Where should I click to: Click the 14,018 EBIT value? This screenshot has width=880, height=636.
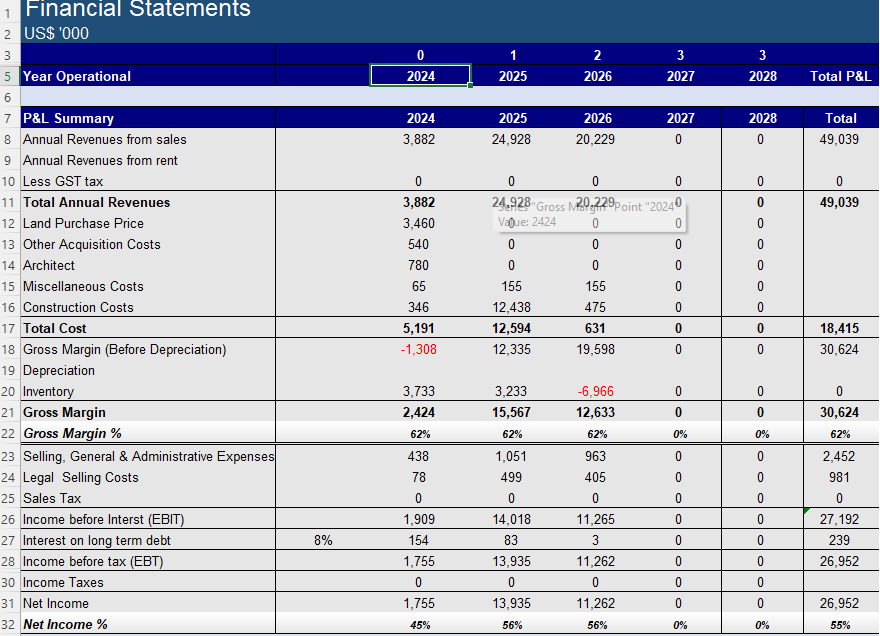click(x=511, y=520)
